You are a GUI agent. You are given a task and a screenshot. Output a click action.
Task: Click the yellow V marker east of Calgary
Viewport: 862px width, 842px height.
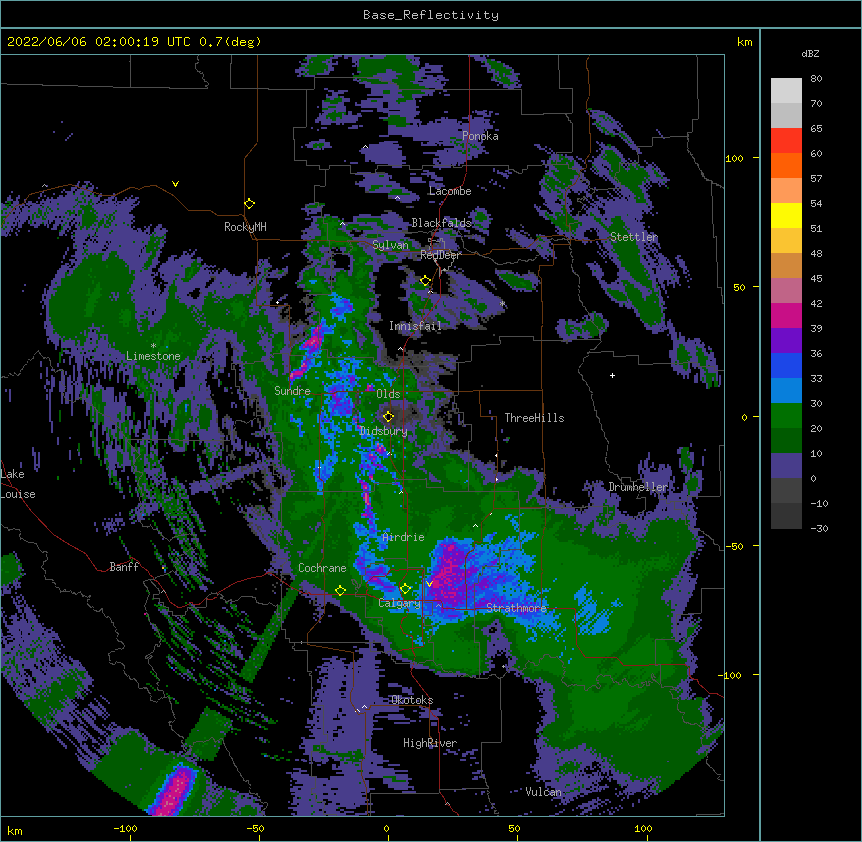tap(429, 584)
